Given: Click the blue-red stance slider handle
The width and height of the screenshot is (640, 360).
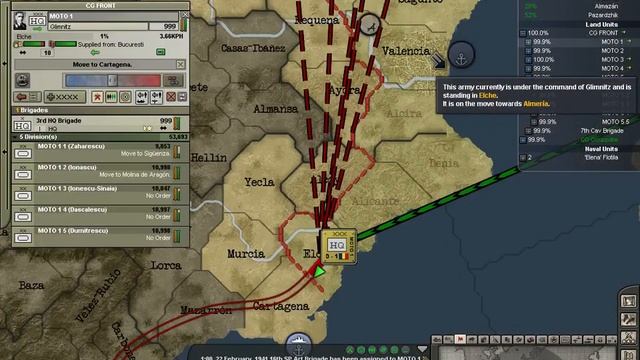Looking at the screenshot, I should [x=112, y=80].
